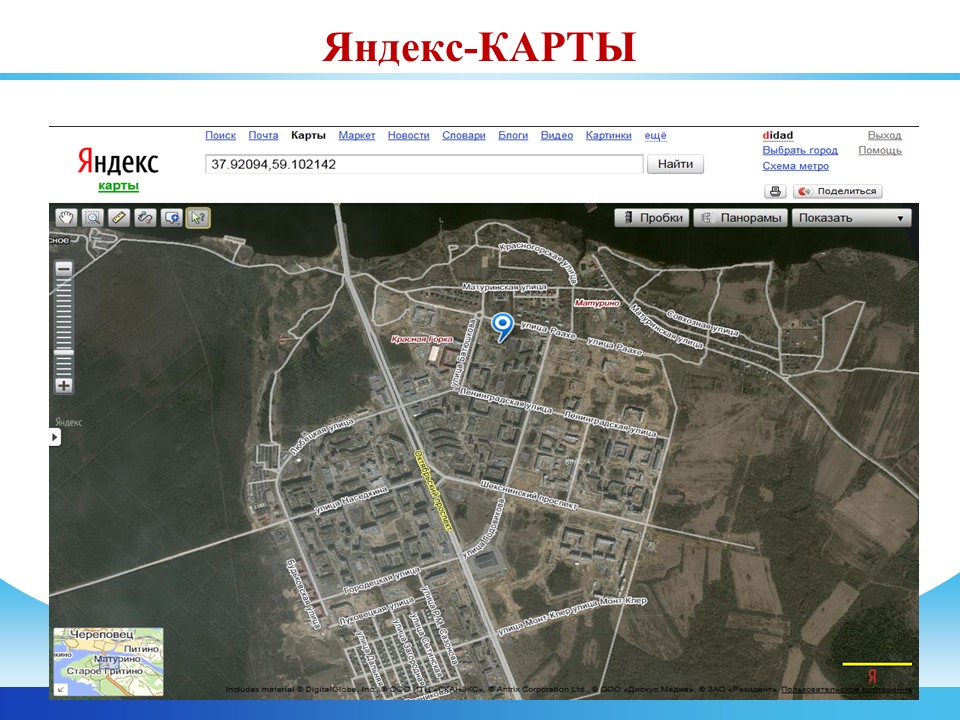Viewport: 960px width, 720px height.
Task: Click the Красная Горка map label
Action: click(x=422, y=339)
